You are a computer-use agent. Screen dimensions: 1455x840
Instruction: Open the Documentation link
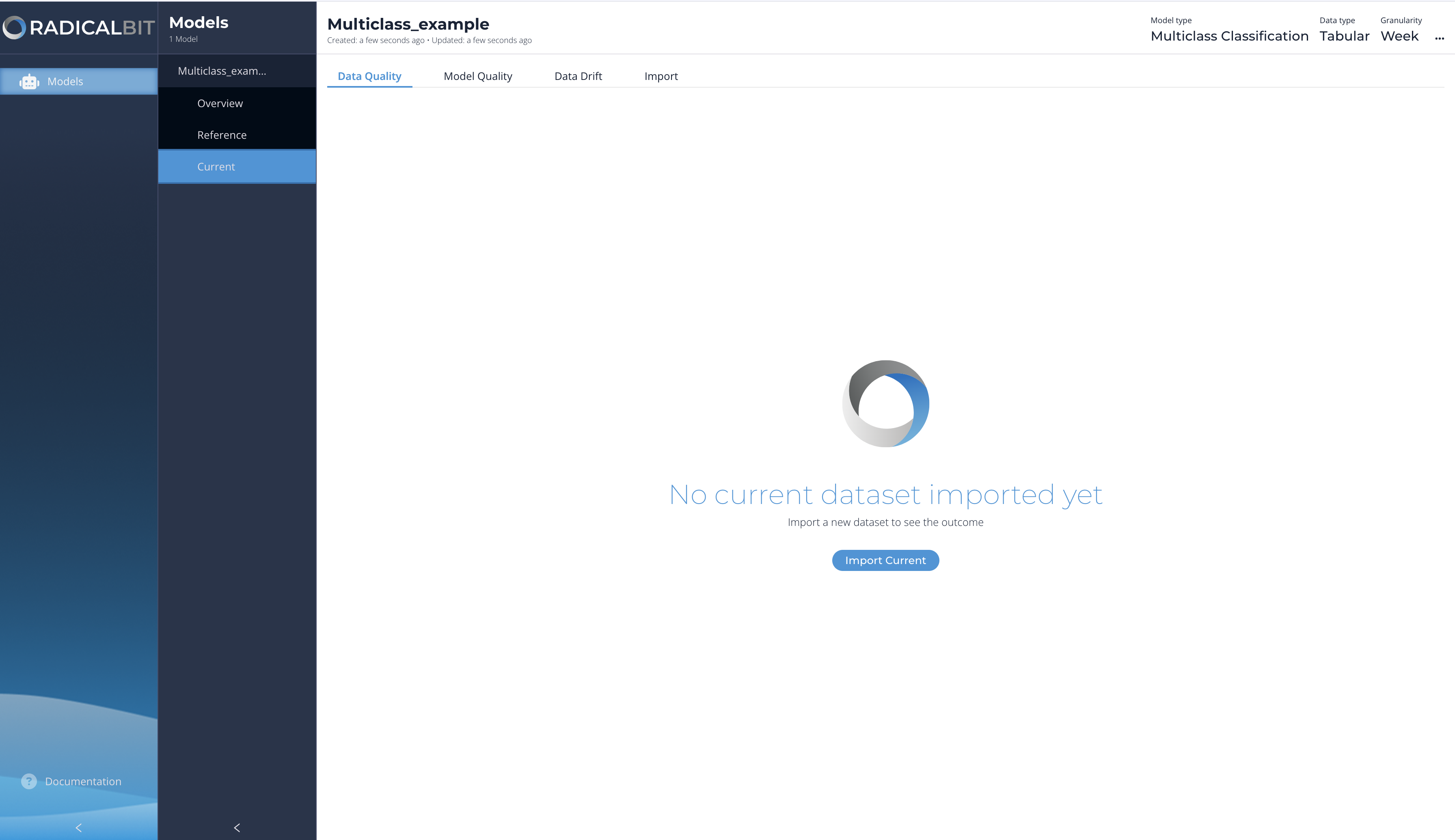pyautogui.click(x=83, y=781)
